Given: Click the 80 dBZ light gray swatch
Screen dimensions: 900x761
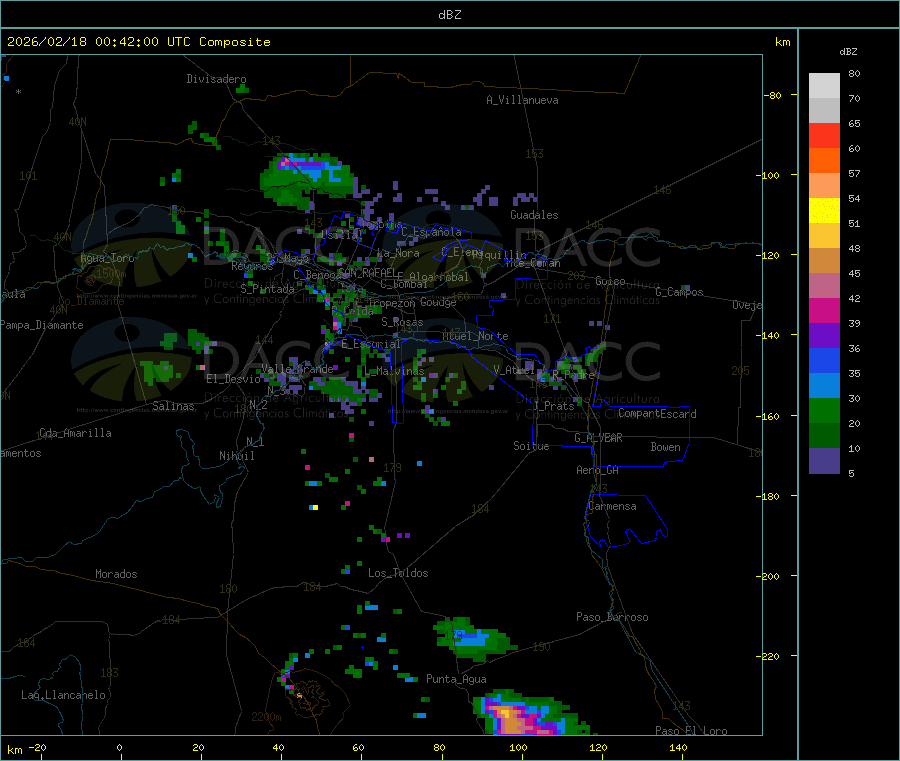Looking at the screenshot, I should 824,86.
